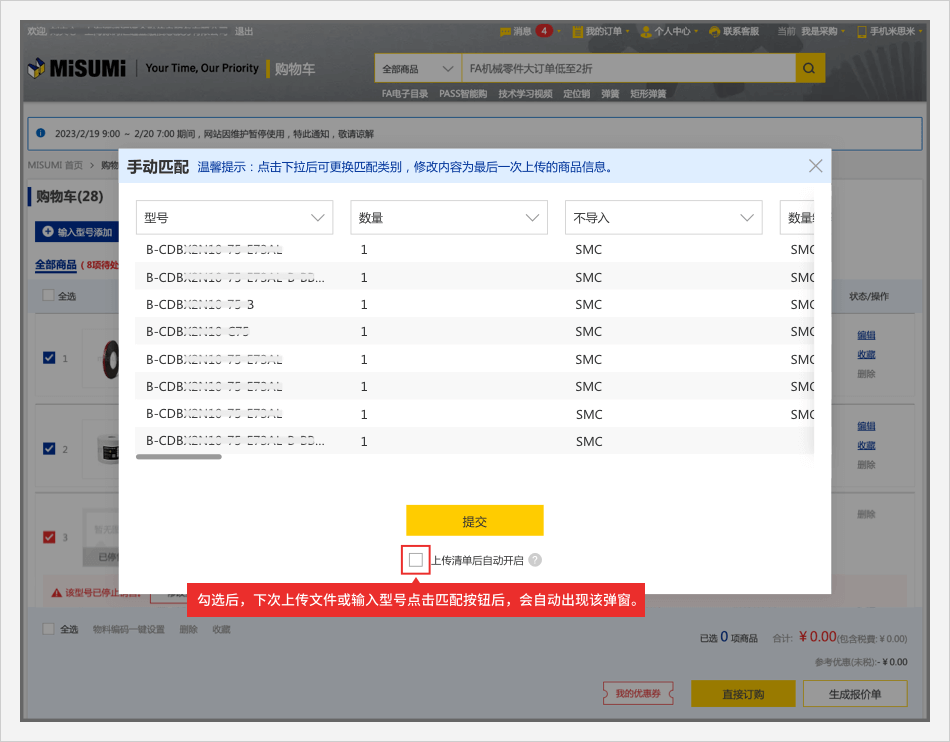Enable 上传清单后自动开启 checkbox

pos(416,560)
